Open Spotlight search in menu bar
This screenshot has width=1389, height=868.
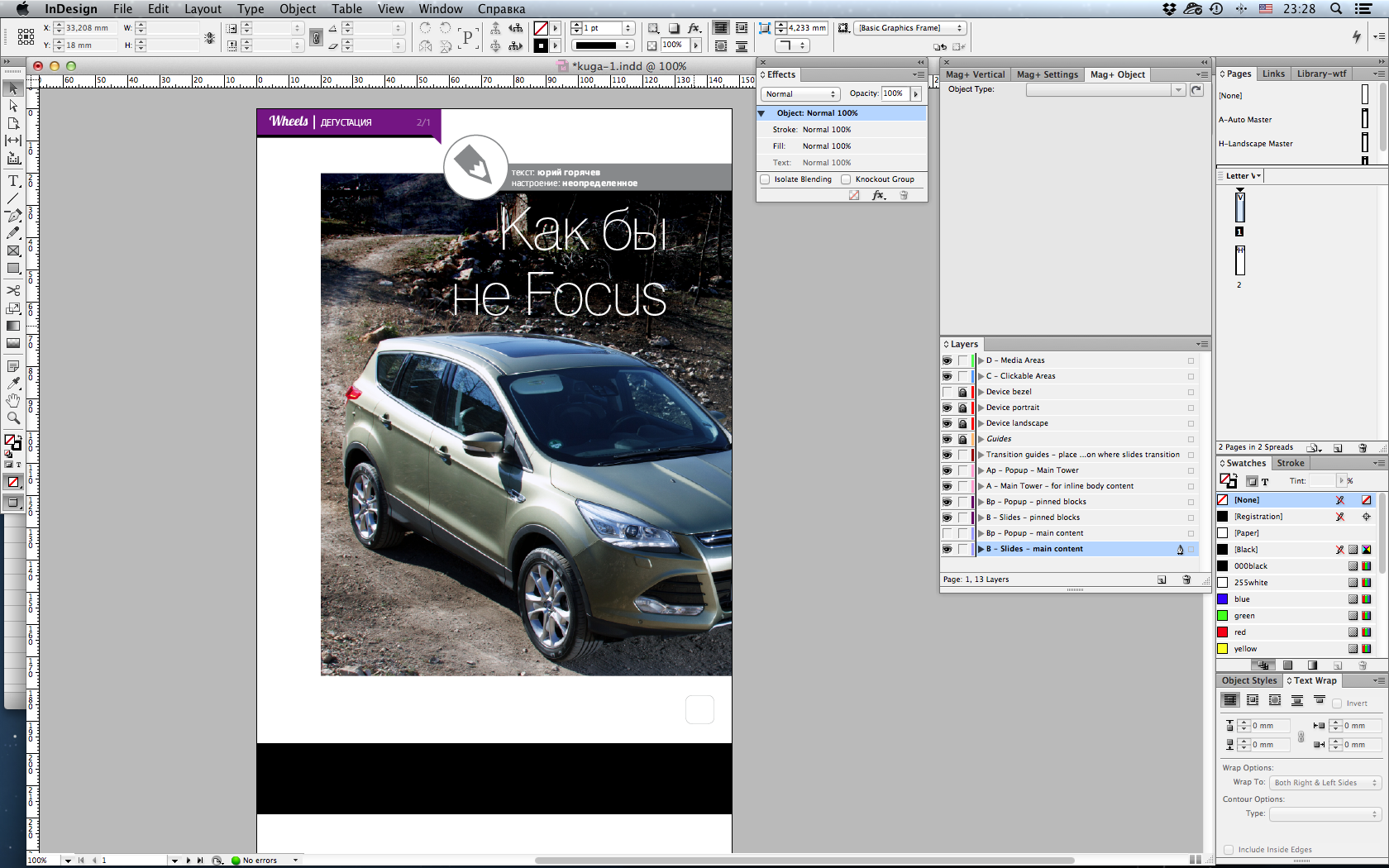pos(1336,9)
